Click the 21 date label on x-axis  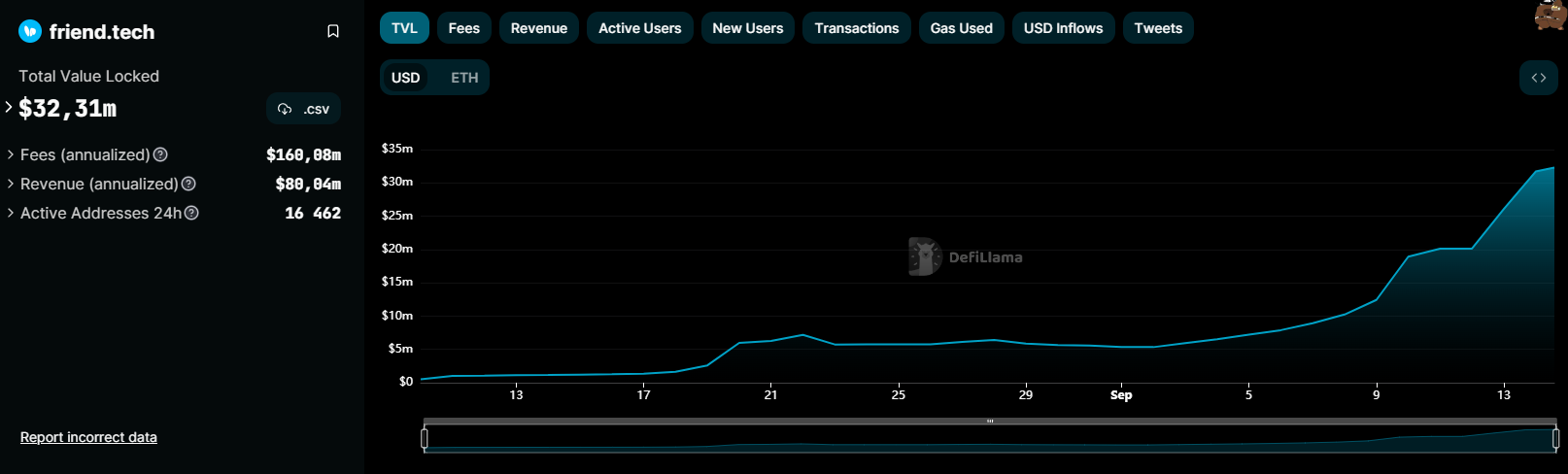[x=770, y=394]
